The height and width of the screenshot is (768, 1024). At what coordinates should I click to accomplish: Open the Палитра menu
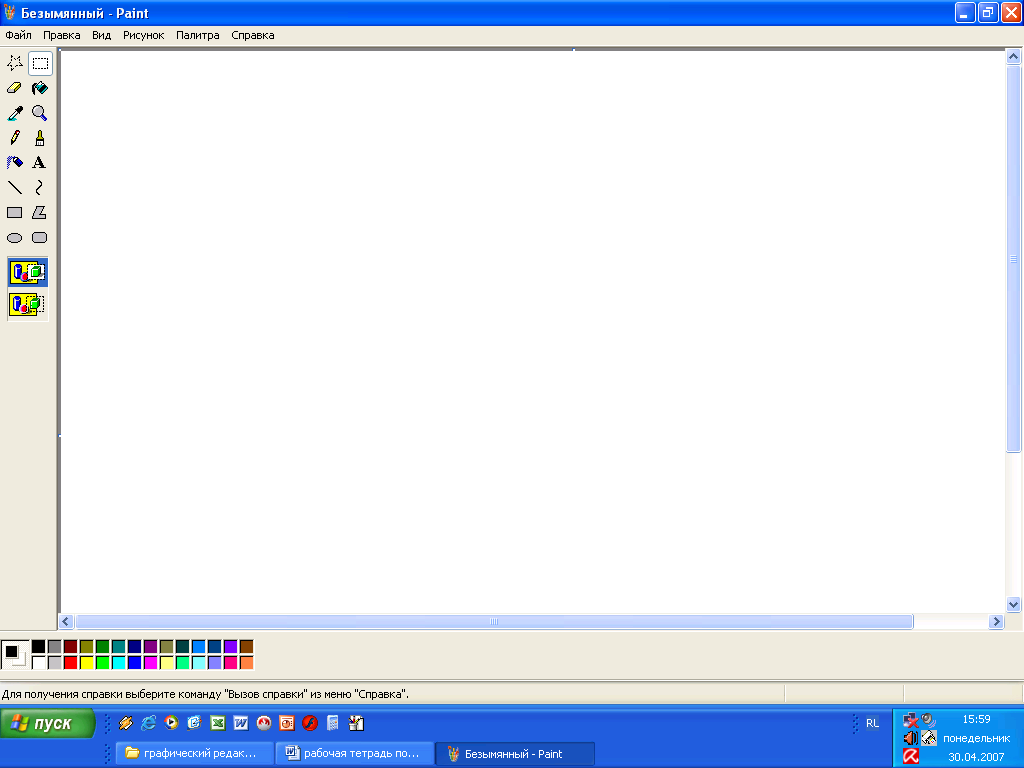tap(198, 35)
